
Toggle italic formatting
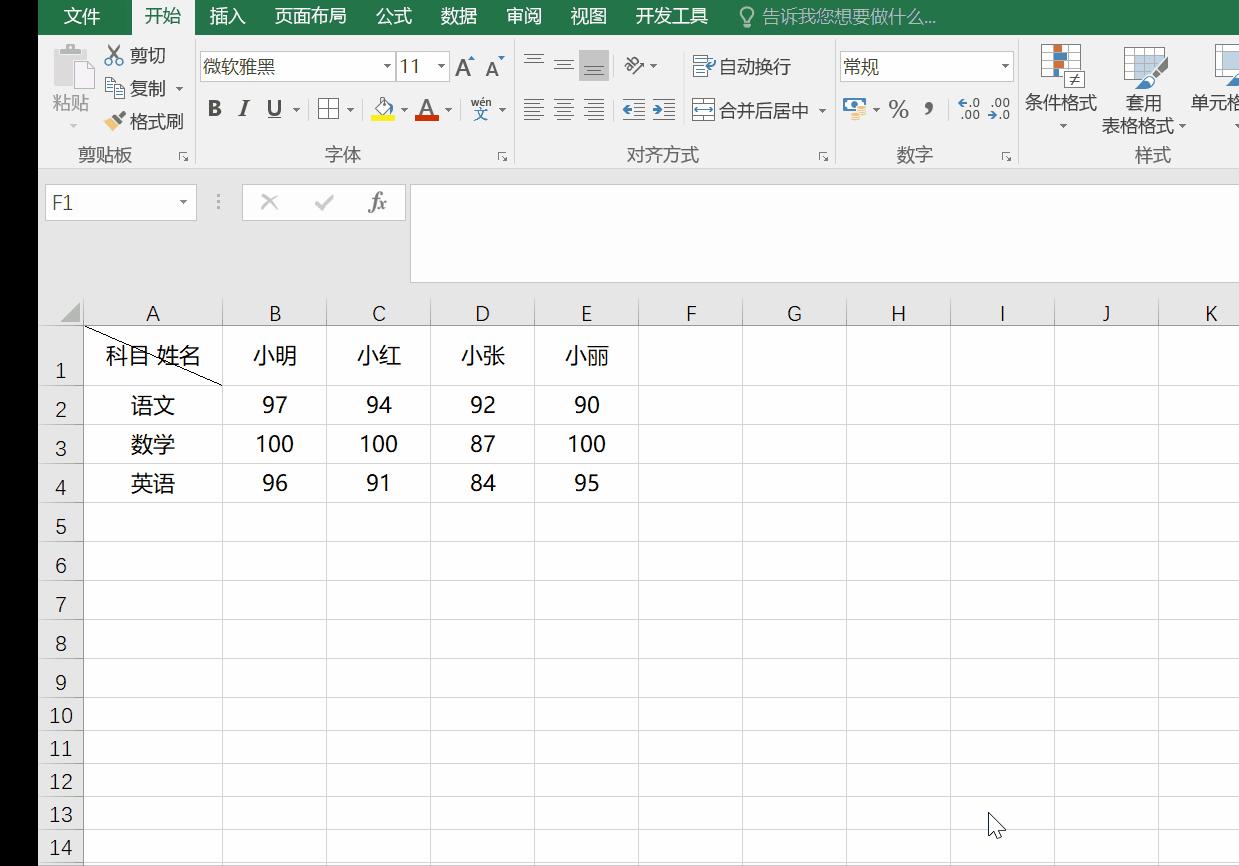243,109
